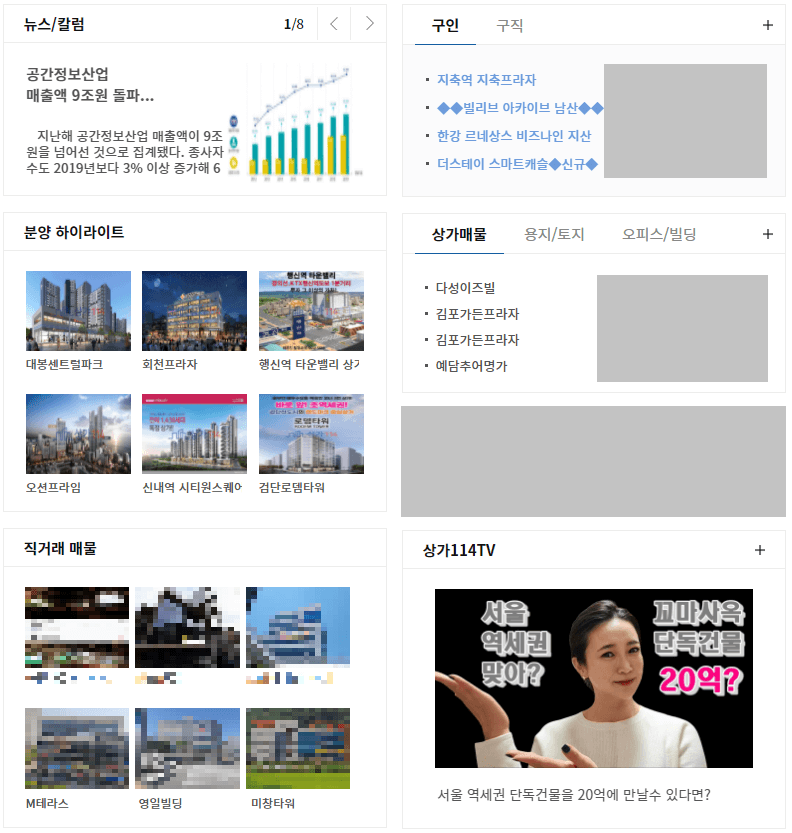
Task: Open the 회천프라자 thumbnail
Action: tap(194, 311)
